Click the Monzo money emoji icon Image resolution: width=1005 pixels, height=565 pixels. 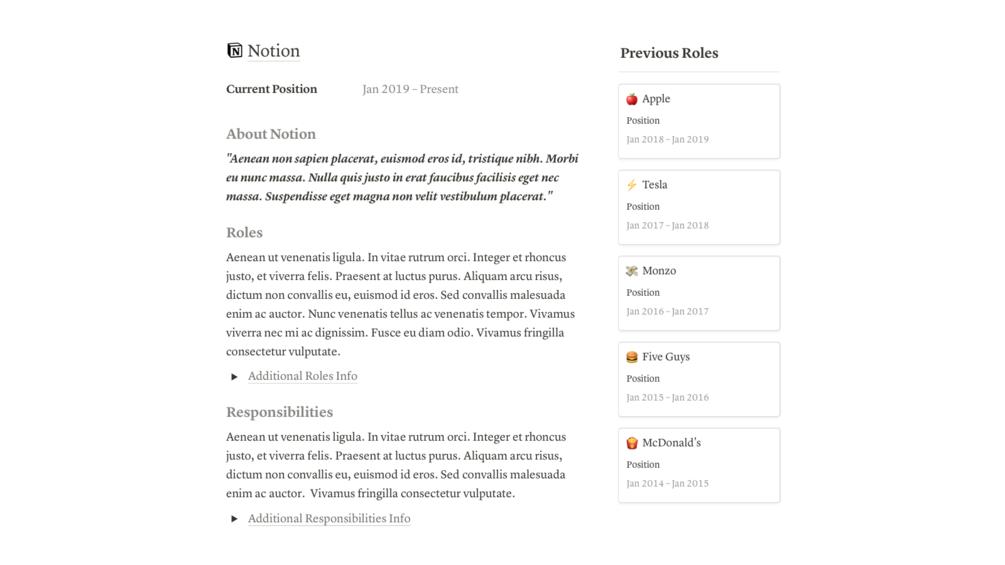[632, 271]
